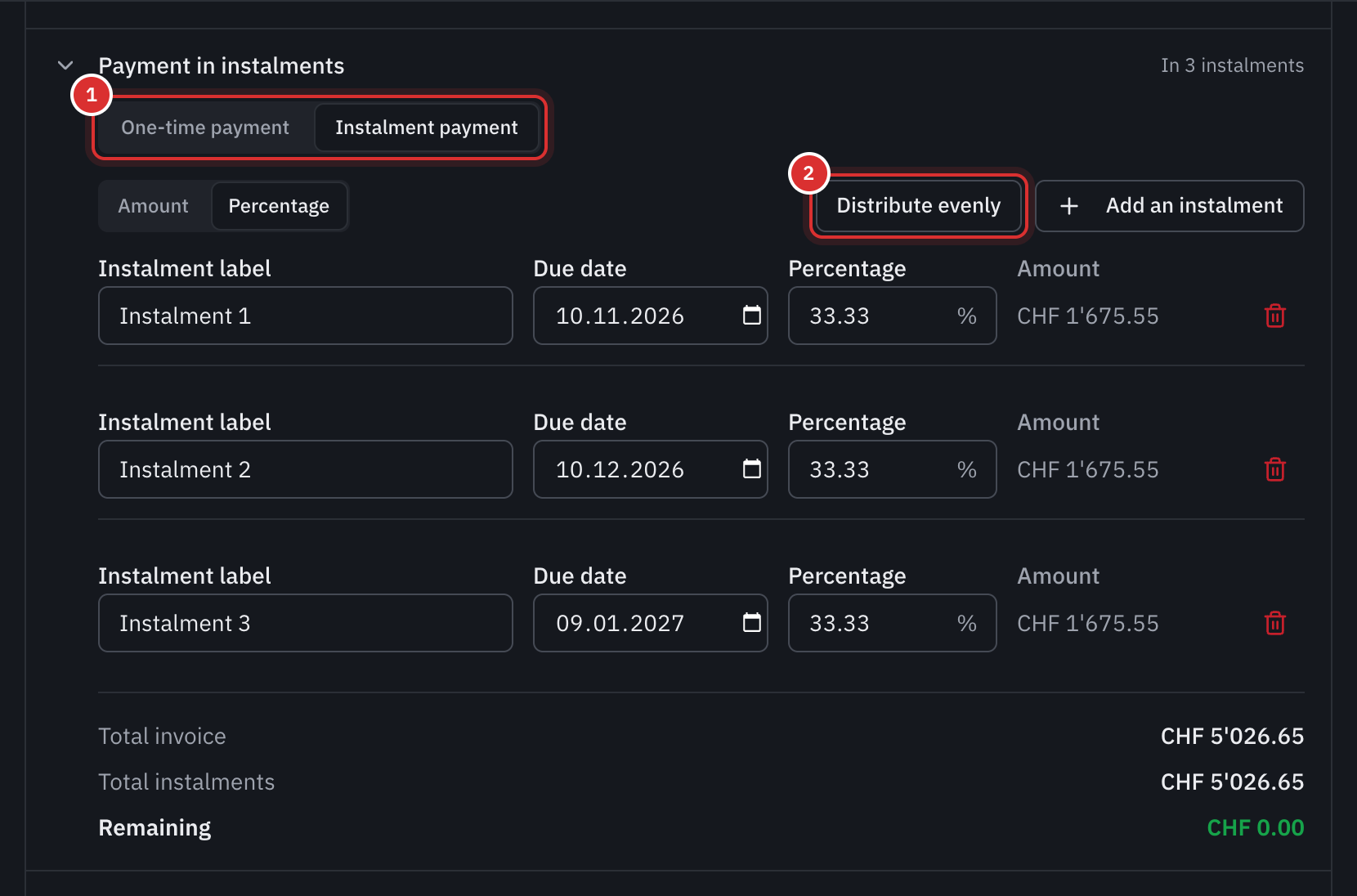Edit the Instalment 1 label field

pos(306,316)
